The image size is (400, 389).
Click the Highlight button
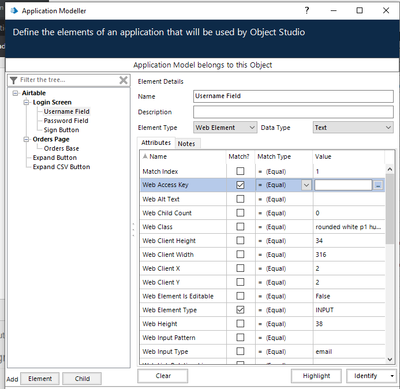pyautogui.click(x=316, y=376)
